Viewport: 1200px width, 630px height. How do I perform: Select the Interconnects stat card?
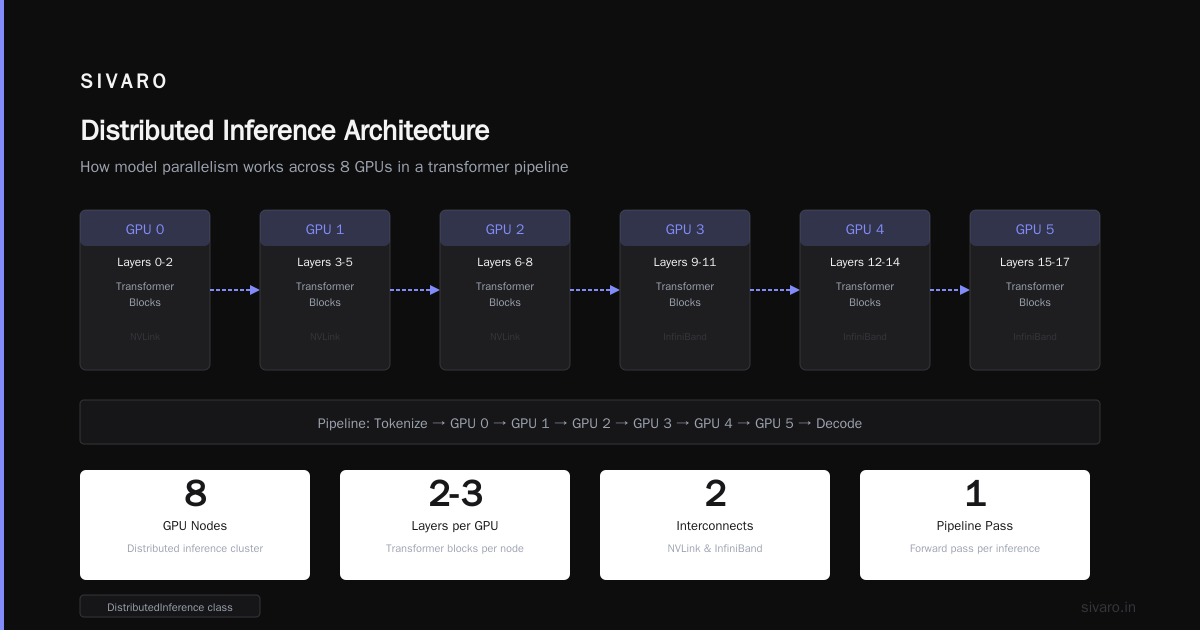(715, 525)
